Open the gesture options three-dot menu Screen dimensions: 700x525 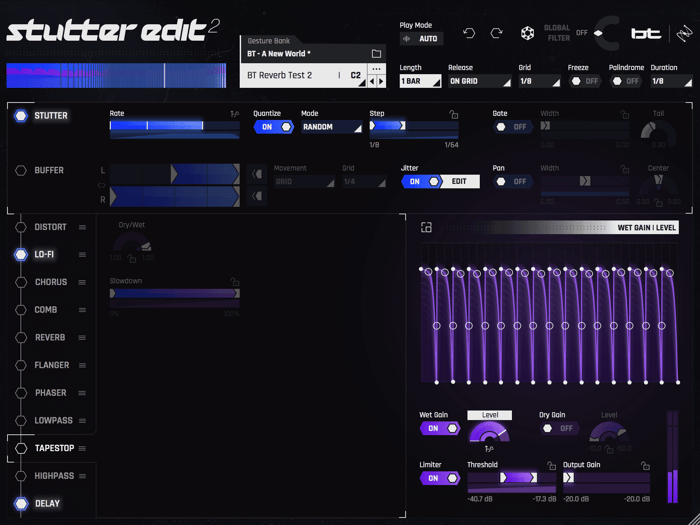point(376,69)
